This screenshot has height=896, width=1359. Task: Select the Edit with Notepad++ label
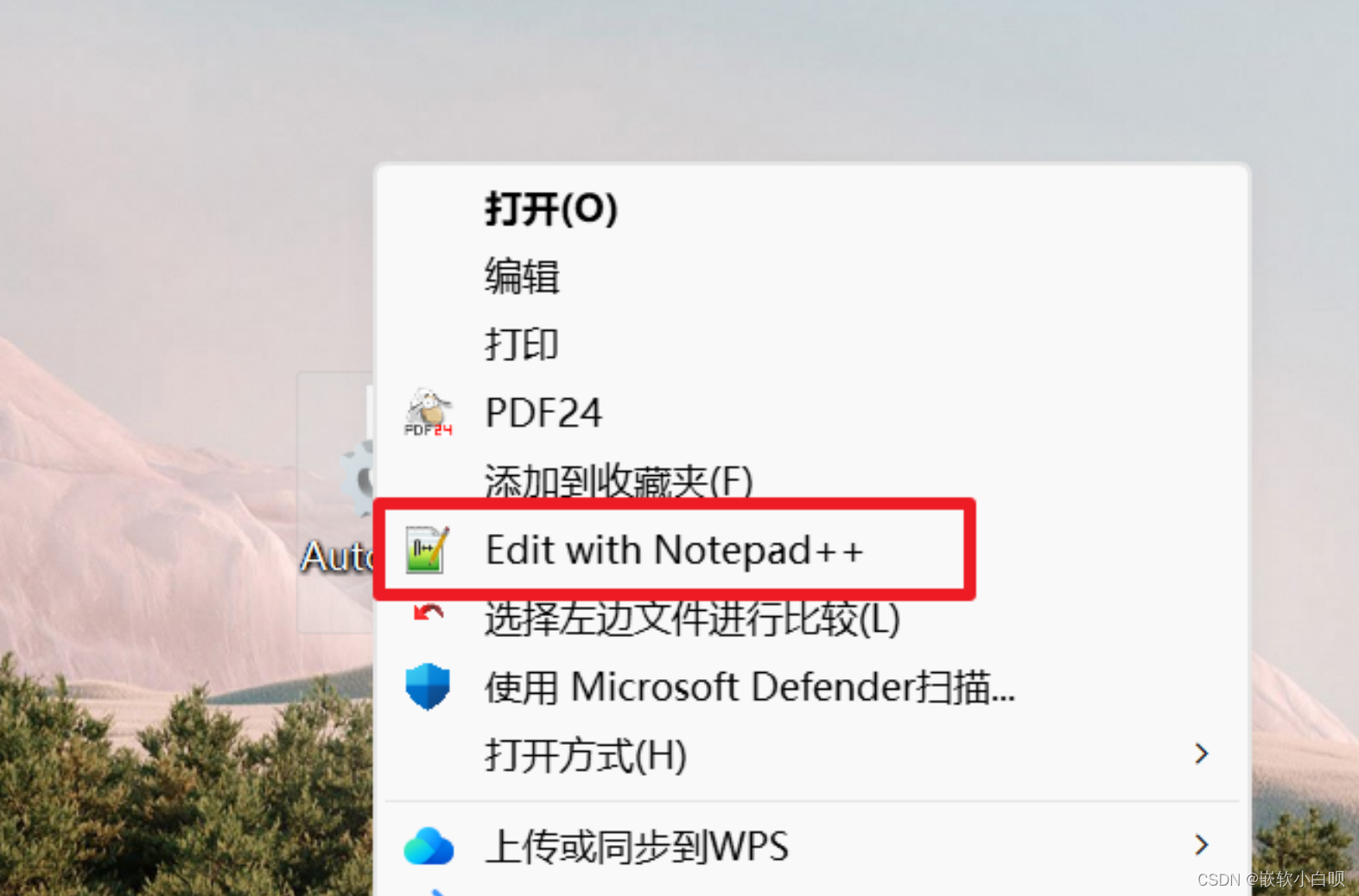674,550
